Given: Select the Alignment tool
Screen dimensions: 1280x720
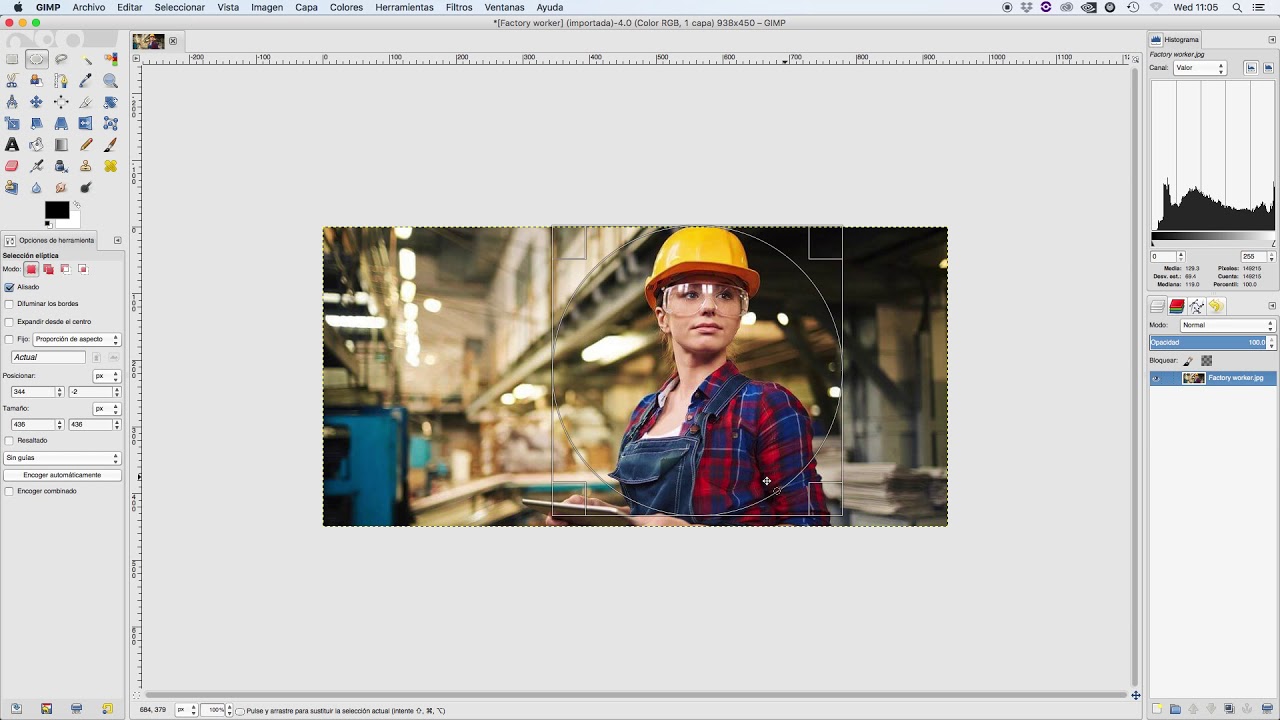Looking at the screenshot, I should 61,102.
